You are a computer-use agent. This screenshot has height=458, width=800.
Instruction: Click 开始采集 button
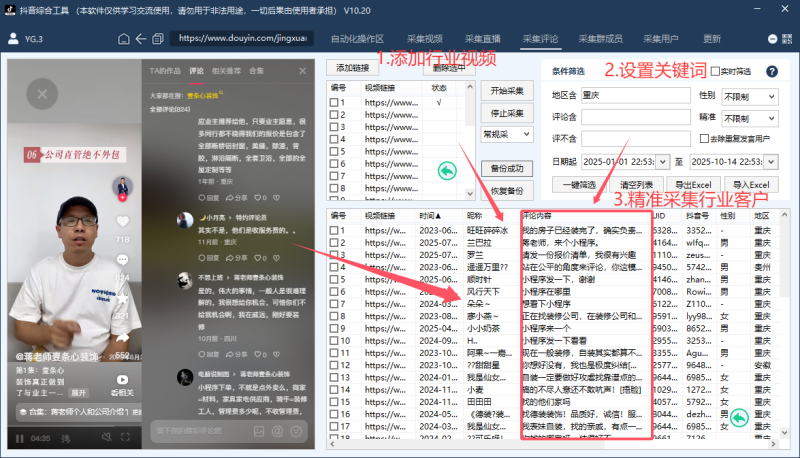pyautogui.click(x=507, y=91)
